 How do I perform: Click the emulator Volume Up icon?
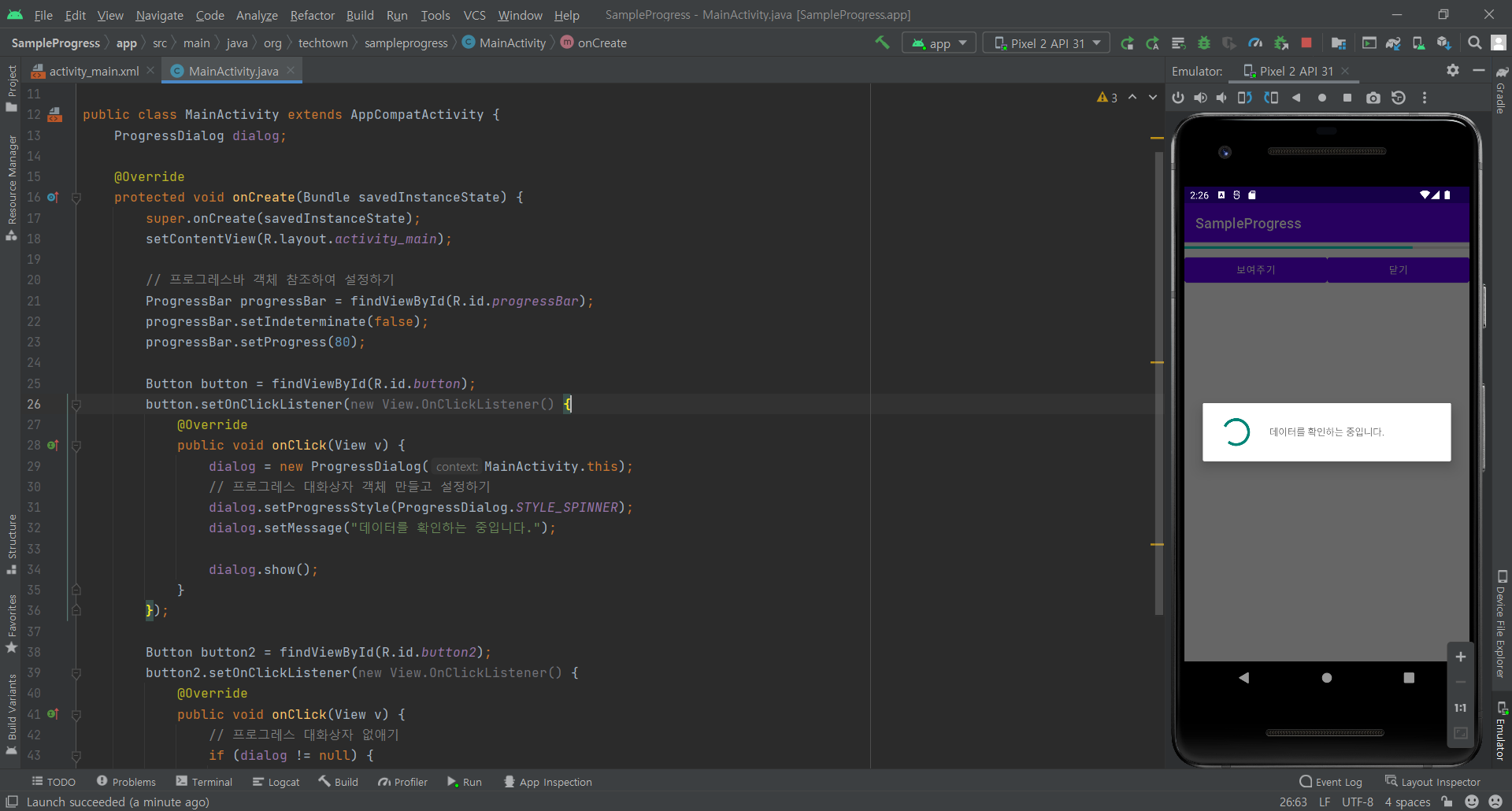click(x=1200, y=98)
